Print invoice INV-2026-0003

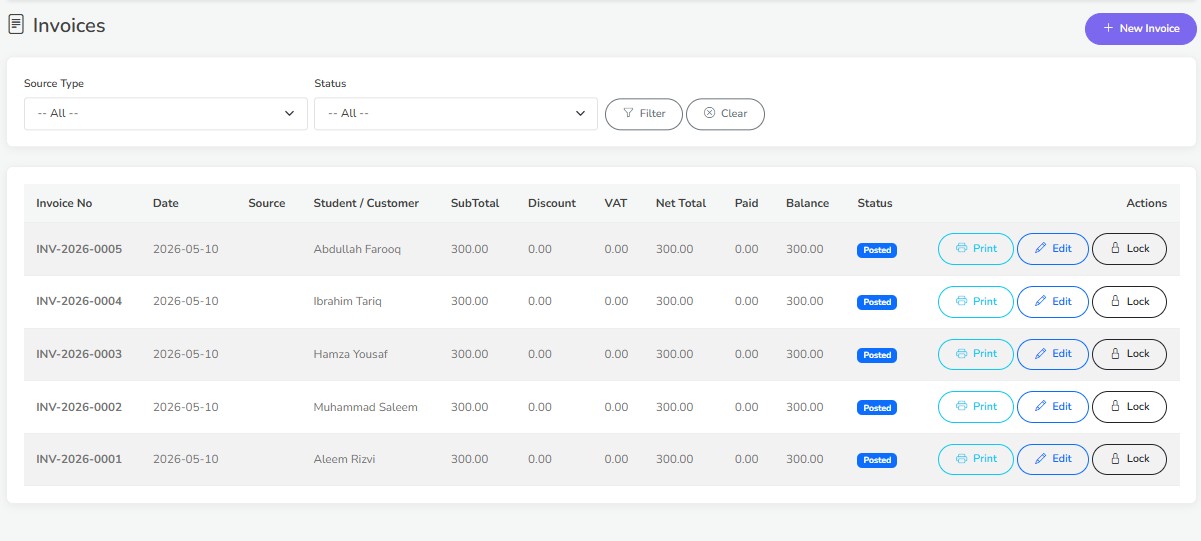(976, 354)
